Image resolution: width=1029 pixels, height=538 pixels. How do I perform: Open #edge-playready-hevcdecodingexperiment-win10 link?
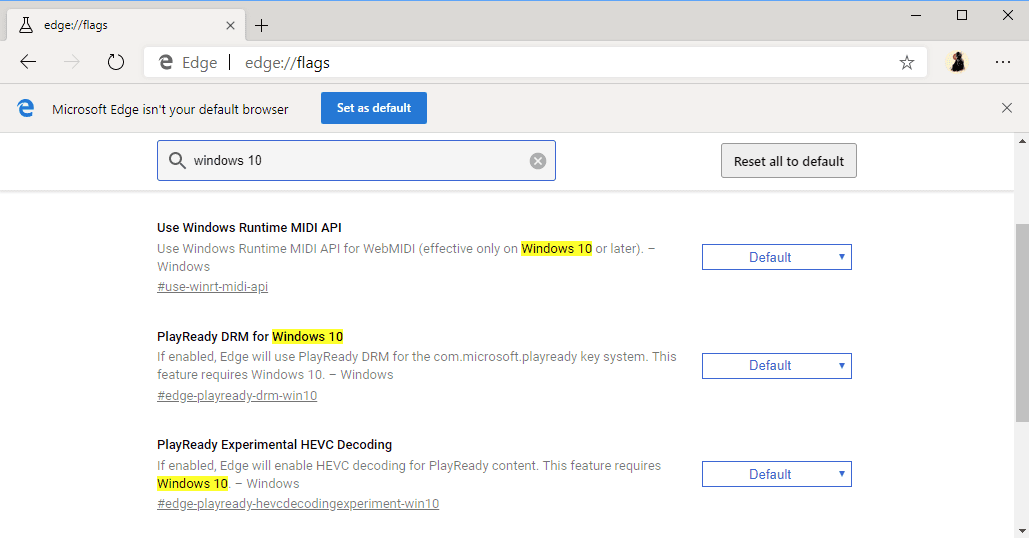tap(298, 504)
